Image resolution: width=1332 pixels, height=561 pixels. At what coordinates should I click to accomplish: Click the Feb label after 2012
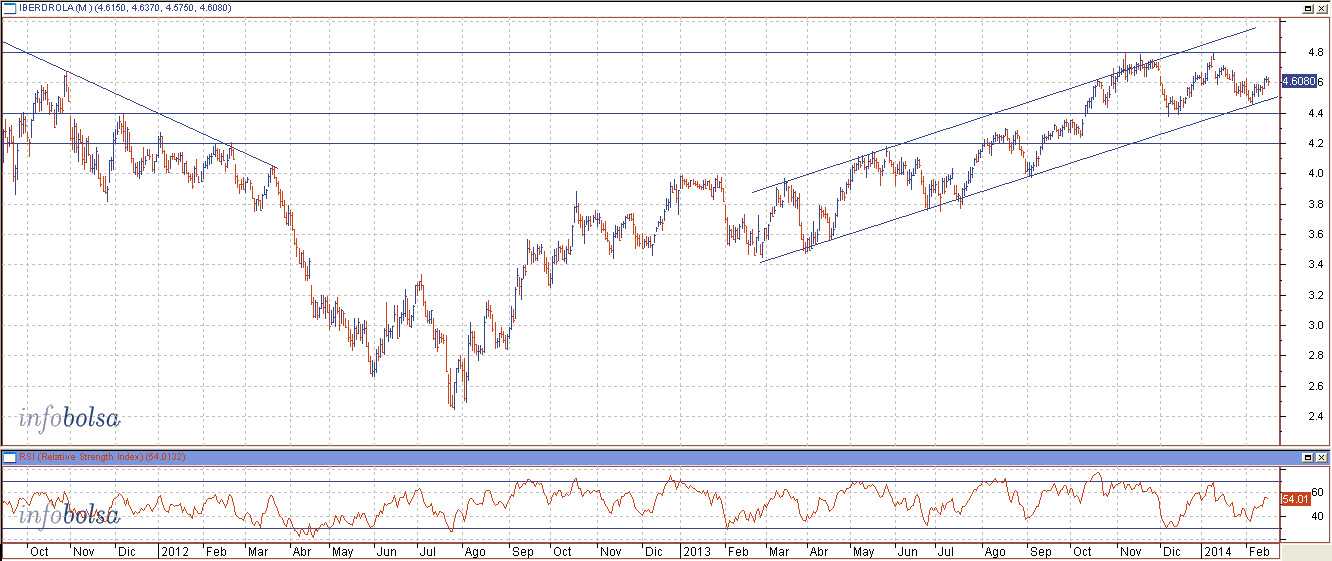click(x=214, y=551)
